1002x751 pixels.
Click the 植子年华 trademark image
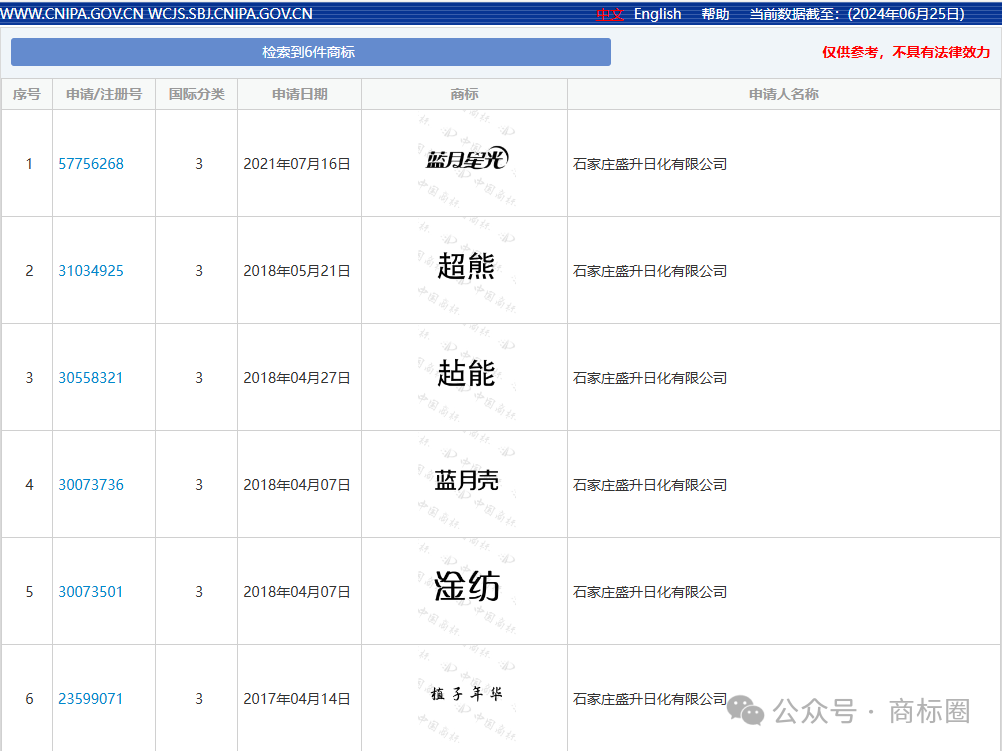(x=466, y=693)
